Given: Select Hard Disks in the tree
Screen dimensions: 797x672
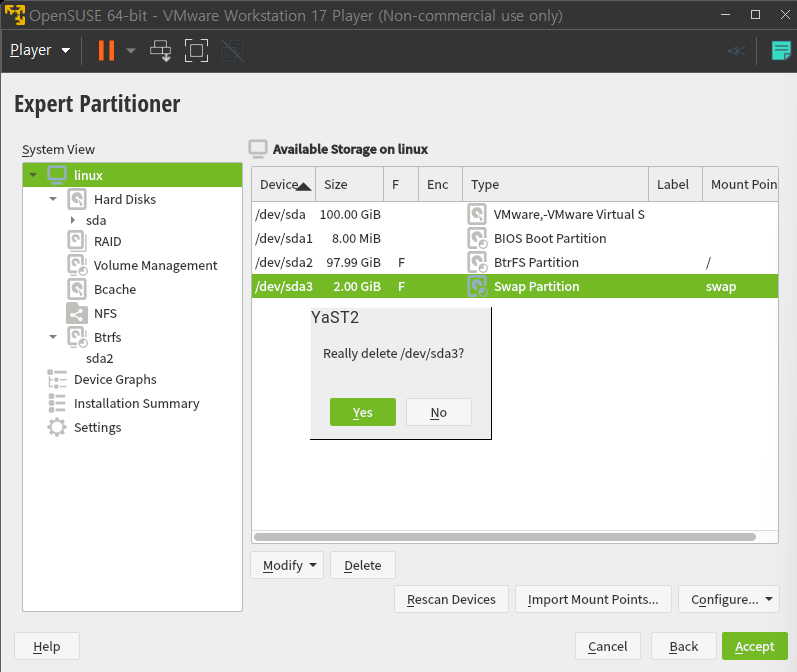Looking at the screenshot, I should click(x=125, y=199).
